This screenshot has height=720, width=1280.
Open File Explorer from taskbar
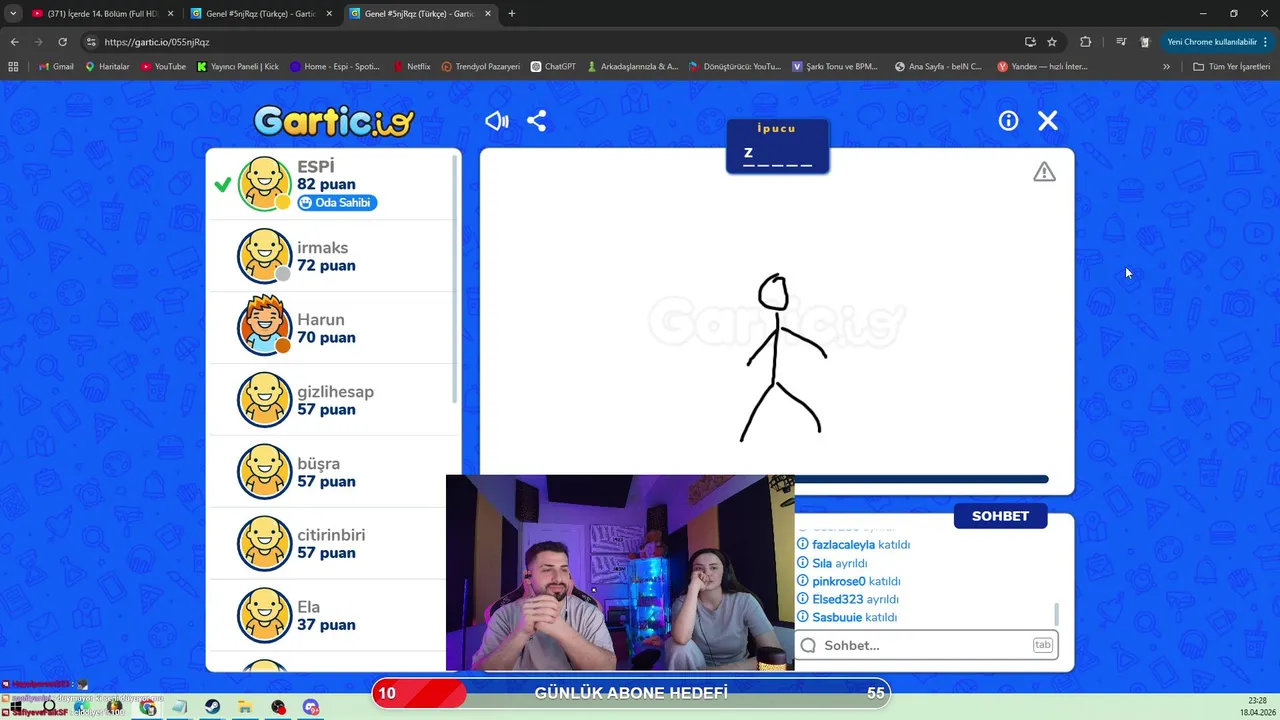point(245,707)
